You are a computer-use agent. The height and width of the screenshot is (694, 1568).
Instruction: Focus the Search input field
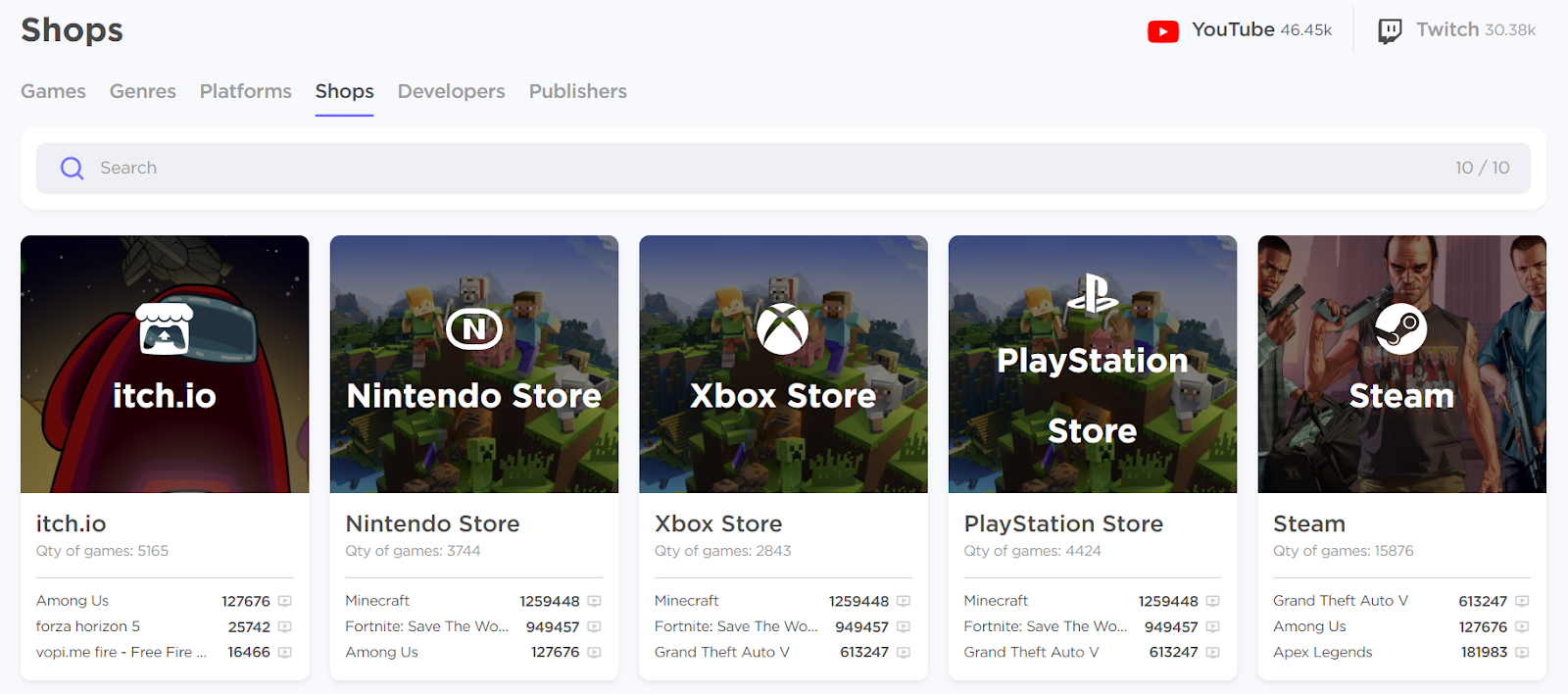[783, 168]
